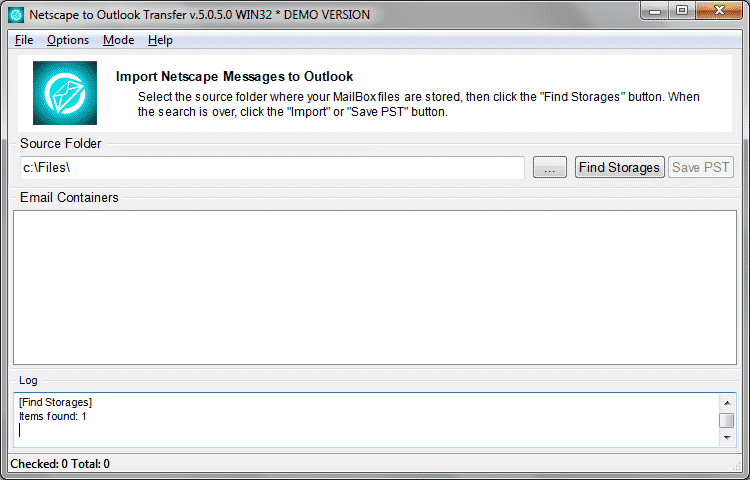
Task: Open the Options menu
Action: tap(68, 40)
